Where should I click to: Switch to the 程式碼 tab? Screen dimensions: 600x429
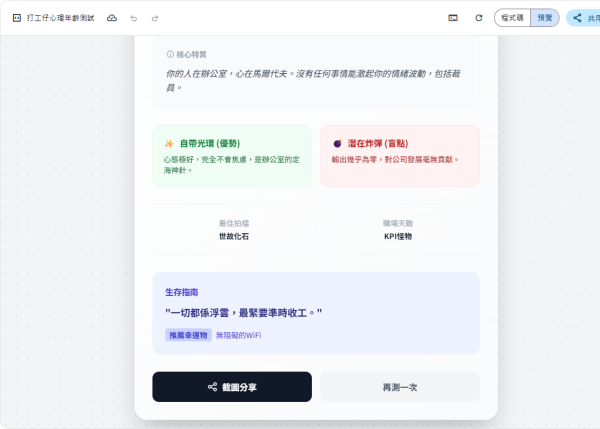pyautogui.click(x=512, y=18)
